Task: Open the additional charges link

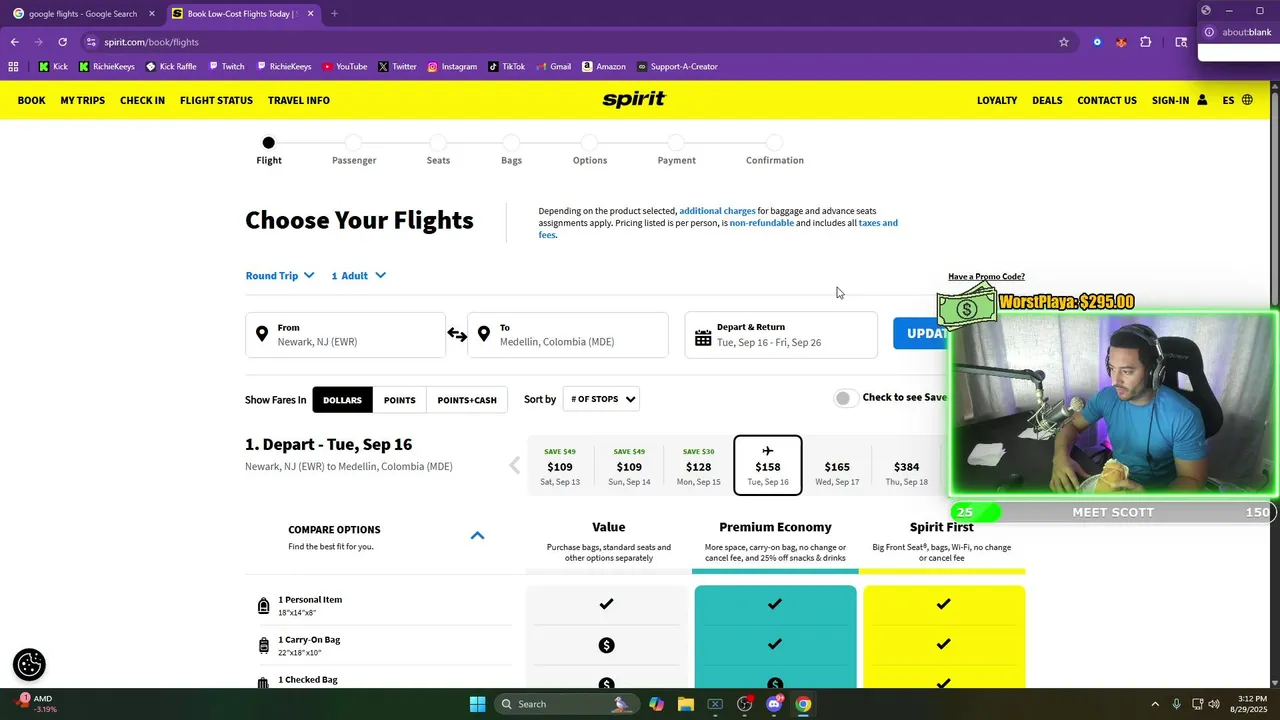Action: pyautogui.click(x=717, y=211)
